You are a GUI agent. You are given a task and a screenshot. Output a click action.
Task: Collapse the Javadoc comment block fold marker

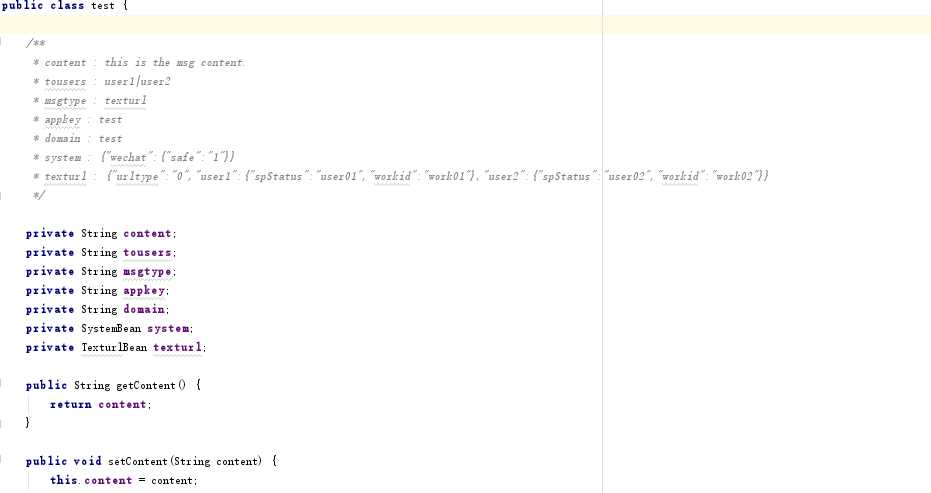click(x=1, y=43)
